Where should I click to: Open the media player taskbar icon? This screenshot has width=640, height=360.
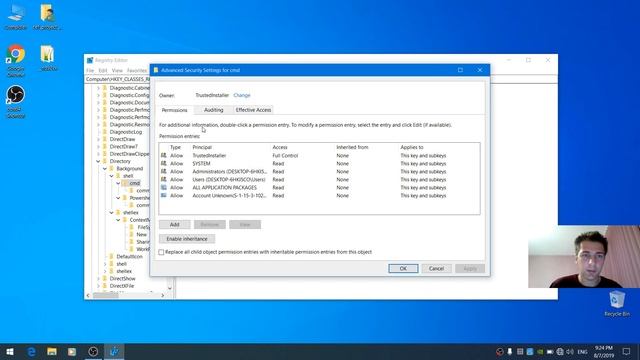click(72, 351)
